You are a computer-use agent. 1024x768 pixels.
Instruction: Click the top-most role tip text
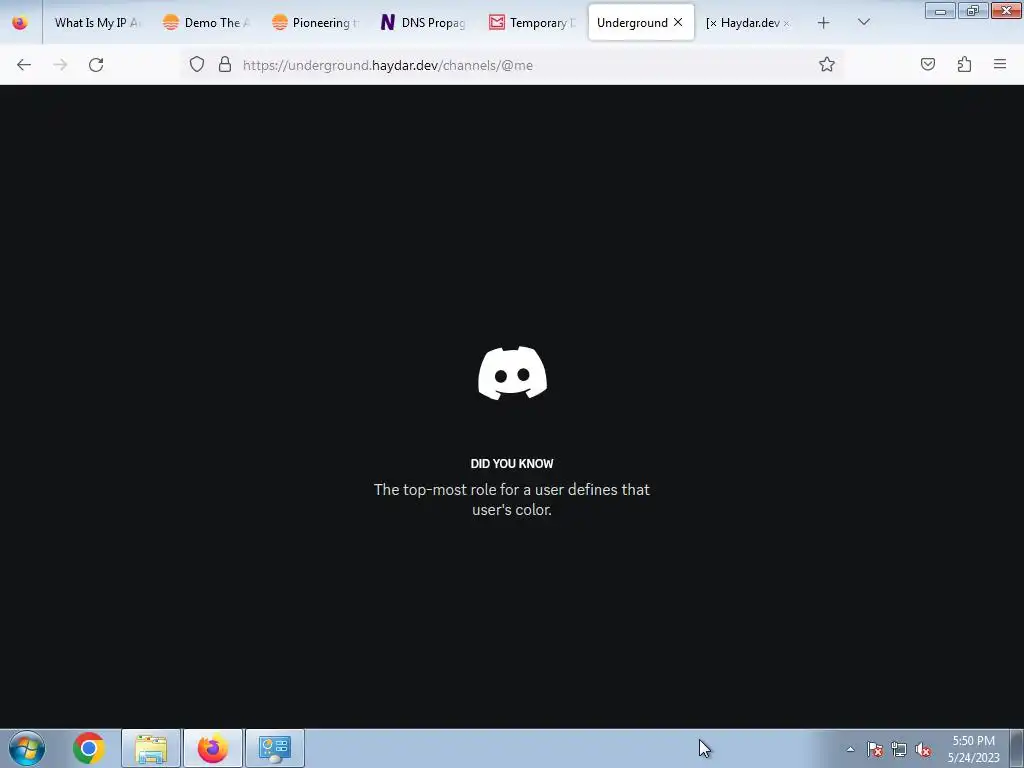pos(512,500)
